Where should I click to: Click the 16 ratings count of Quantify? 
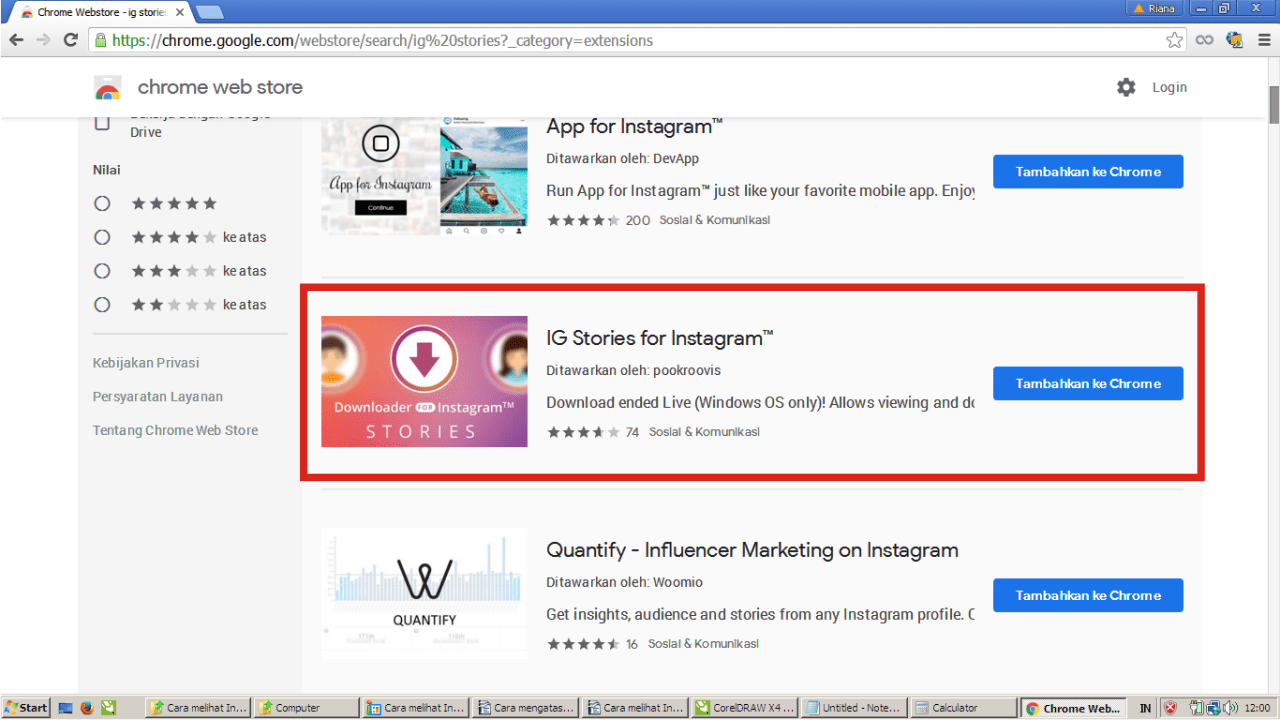(632, 644)
